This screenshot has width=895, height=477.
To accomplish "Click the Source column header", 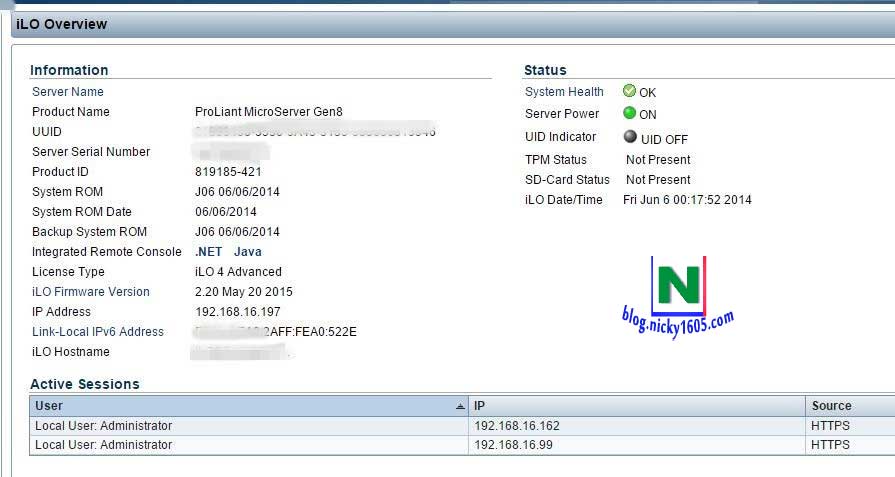I will click(850, 406).
